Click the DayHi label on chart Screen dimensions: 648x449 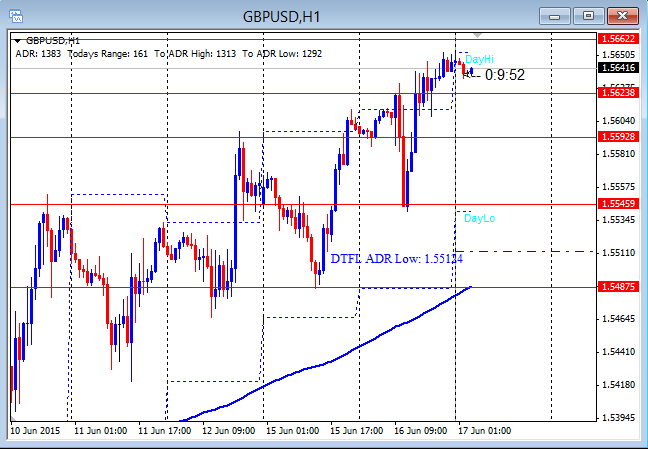pyautogui.click(x=479, y=59)
